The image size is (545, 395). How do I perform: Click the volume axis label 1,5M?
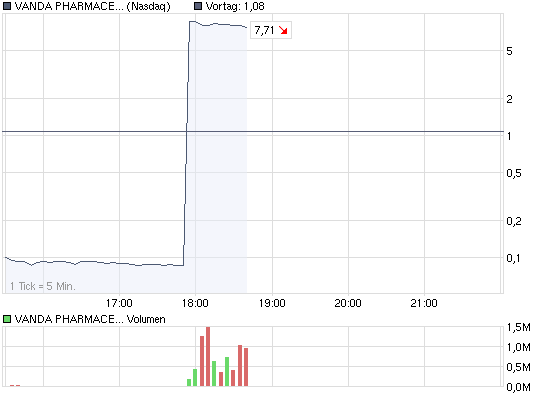coord(519,327)
